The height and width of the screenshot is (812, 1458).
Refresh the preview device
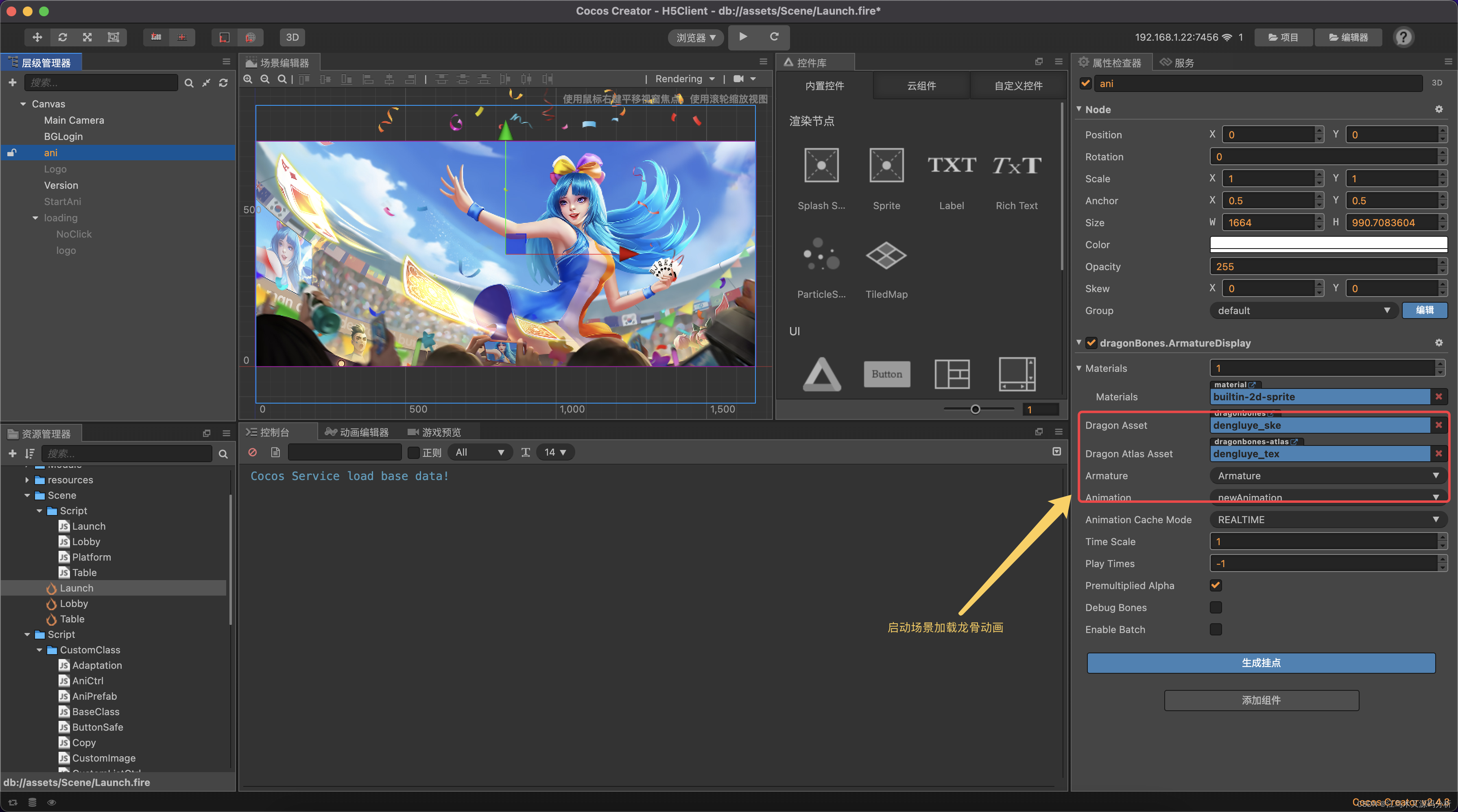click(x=774, y=37)
